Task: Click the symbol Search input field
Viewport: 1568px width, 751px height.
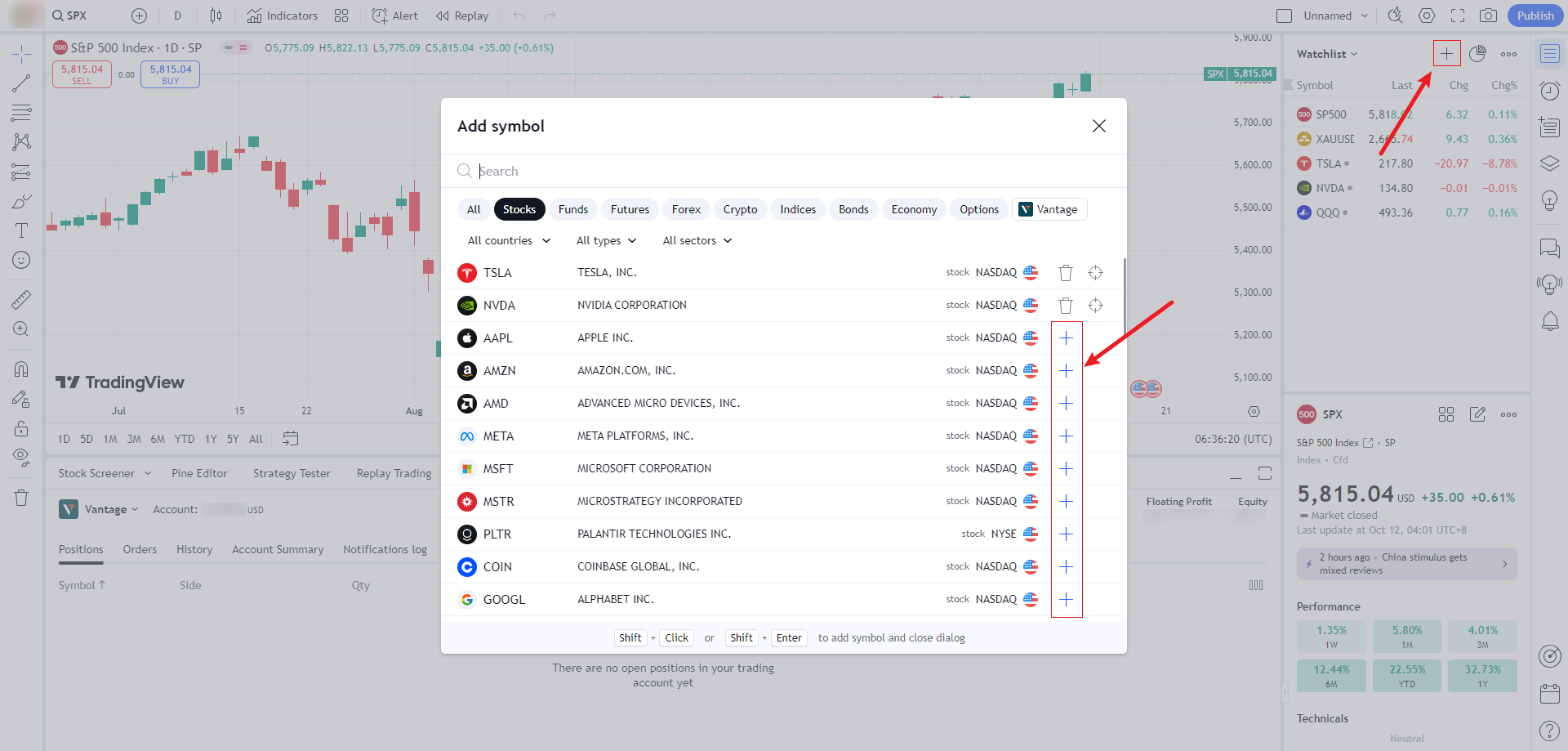Action: 784,171
